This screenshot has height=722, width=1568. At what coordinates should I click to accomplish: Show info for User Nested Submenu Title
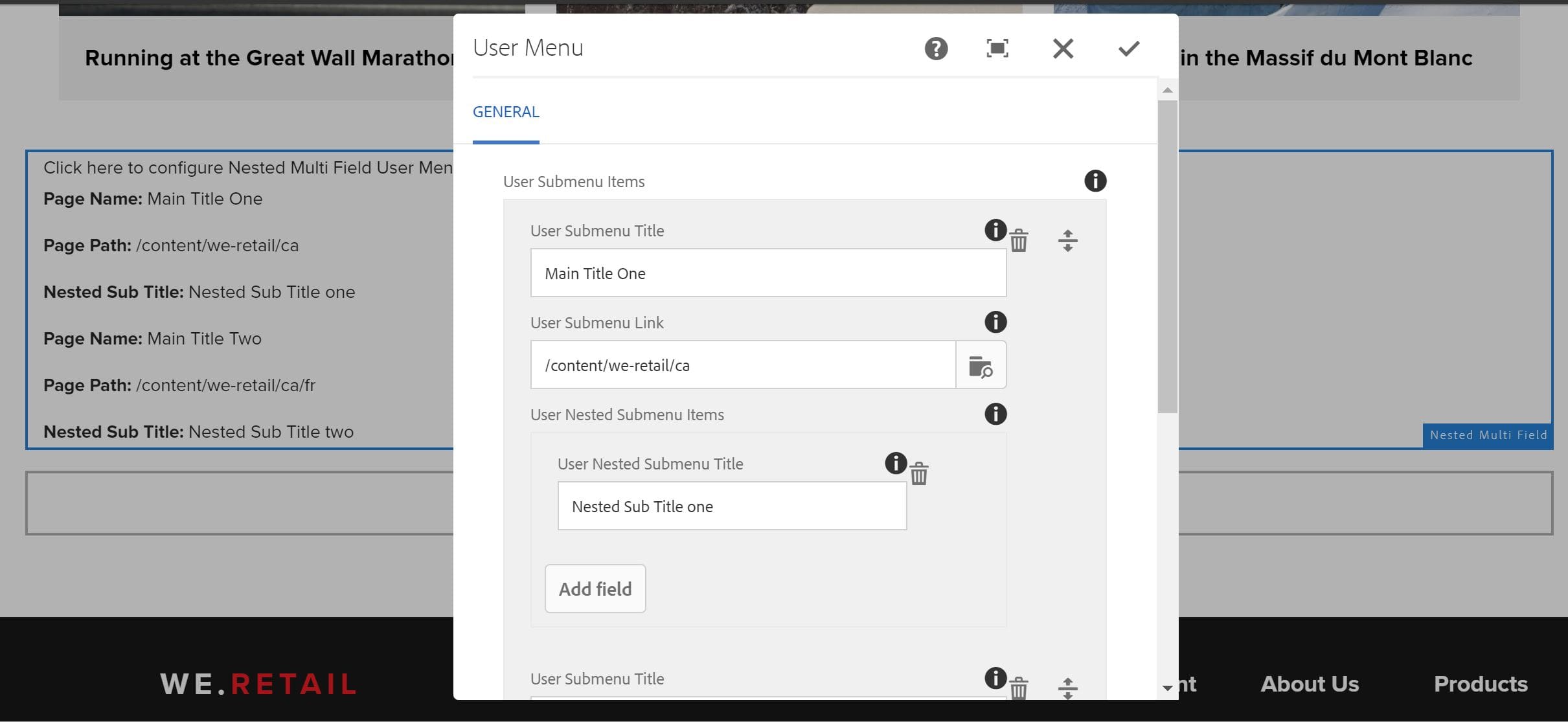(896, 463)
